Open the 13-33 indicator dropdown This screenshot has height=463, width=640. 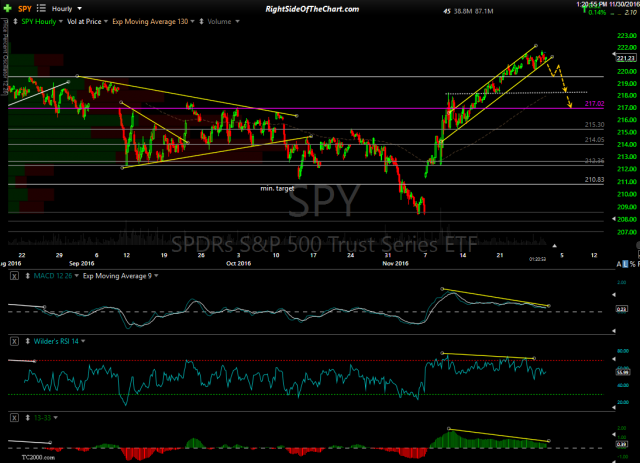(46, 418)
